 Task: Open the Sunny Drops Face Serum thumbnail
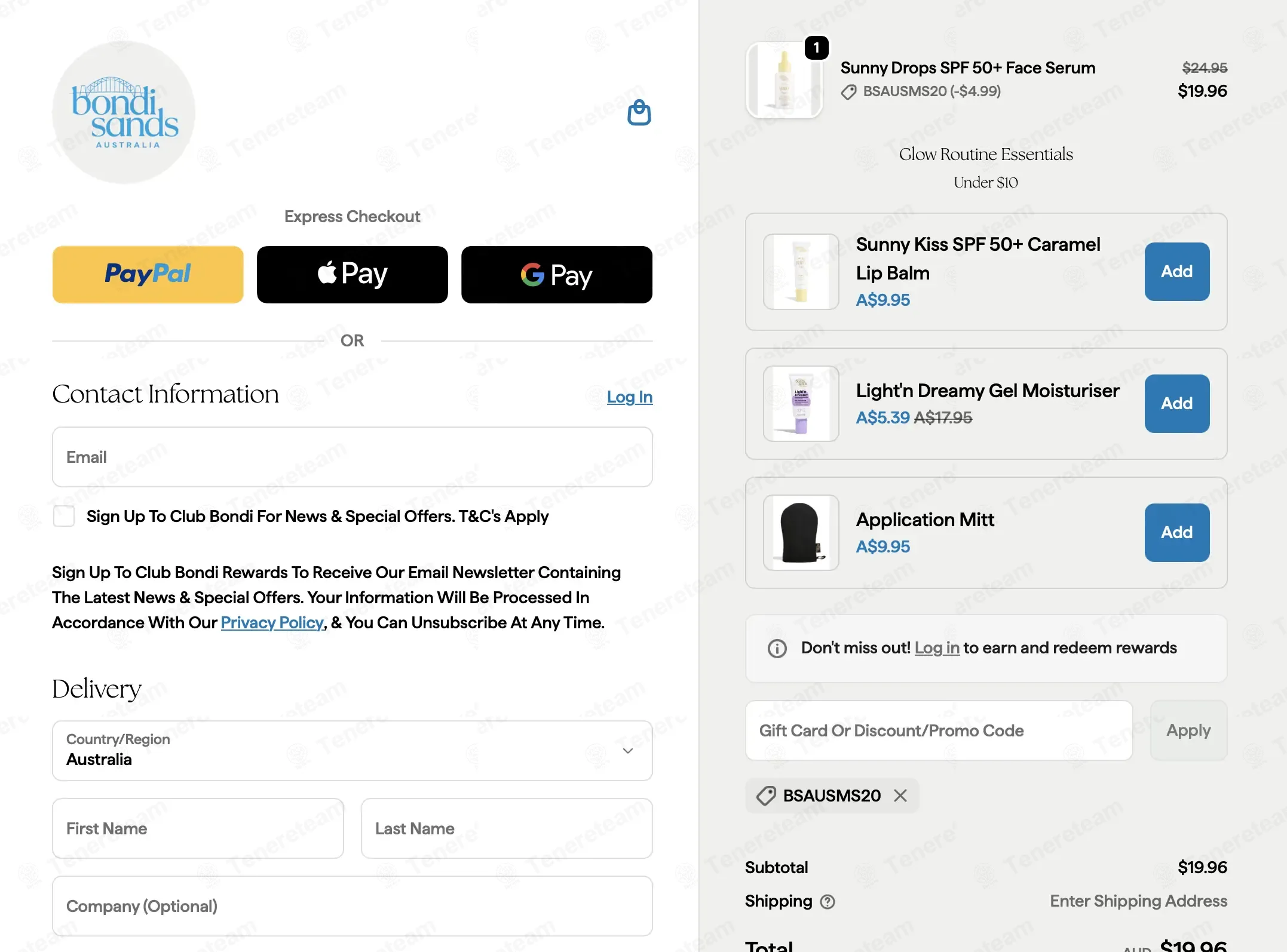pyautogui.click(x=784, y=80)
